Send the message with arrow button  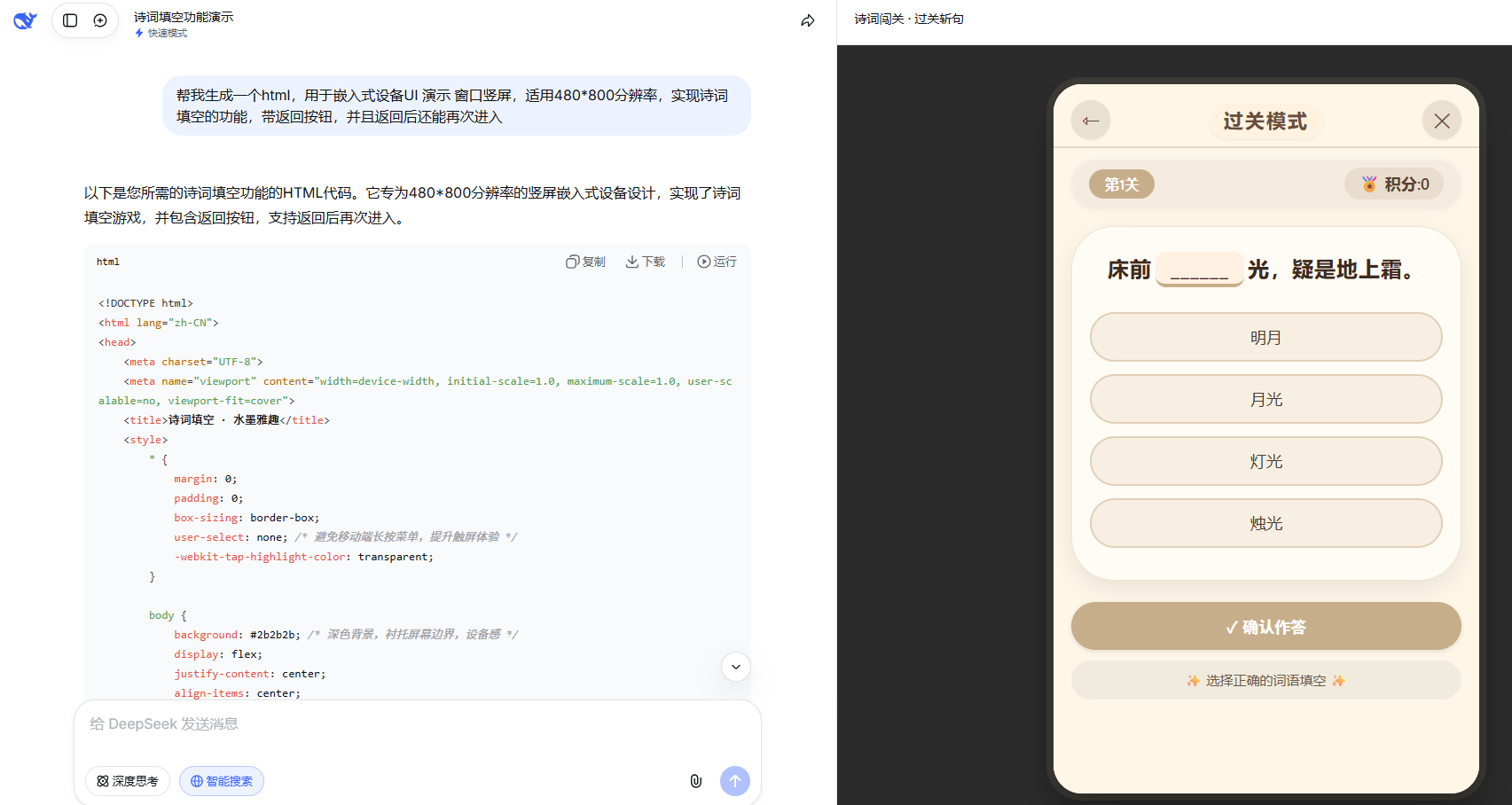tap(735, 781)
